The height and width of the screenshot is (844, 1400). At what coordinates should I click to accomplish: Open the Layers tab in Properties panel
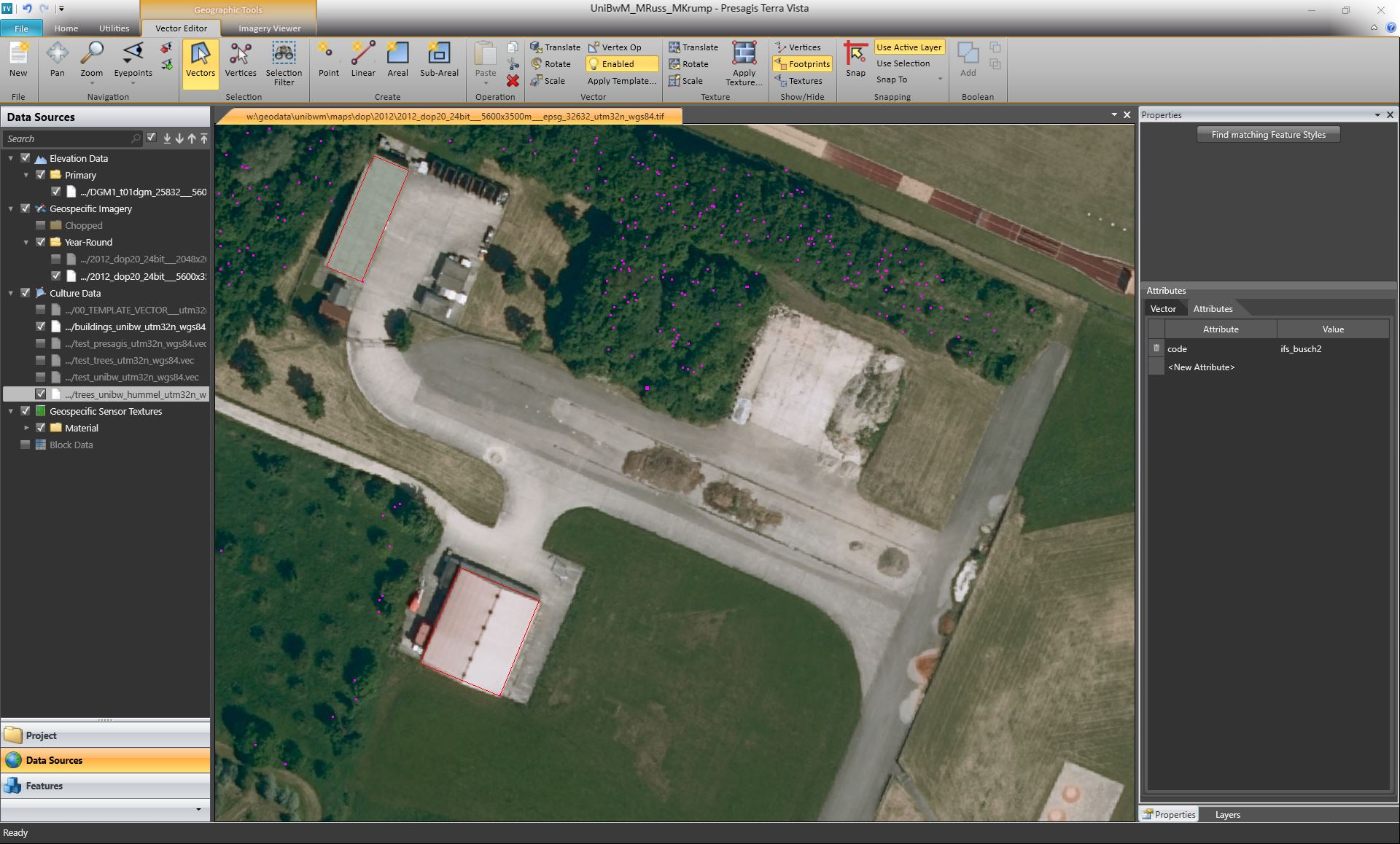pos(1228,815)
